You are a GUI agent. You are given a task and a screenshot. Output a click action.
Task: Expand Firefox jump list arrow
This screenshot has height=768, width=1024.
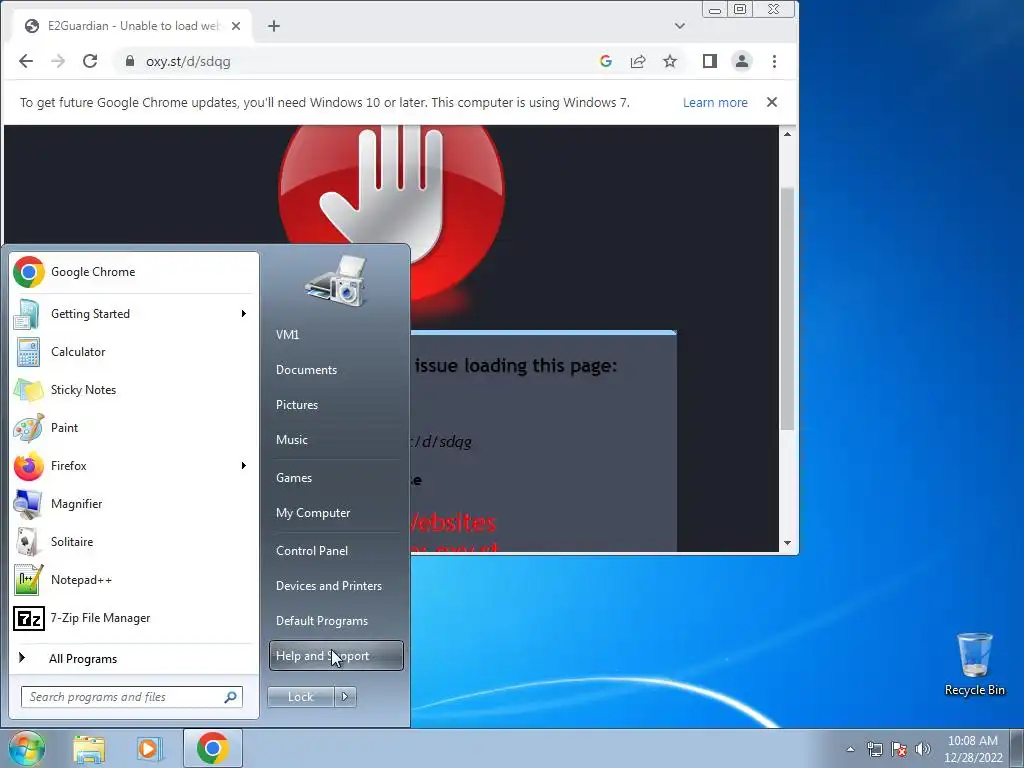click(x=244, y=466)
